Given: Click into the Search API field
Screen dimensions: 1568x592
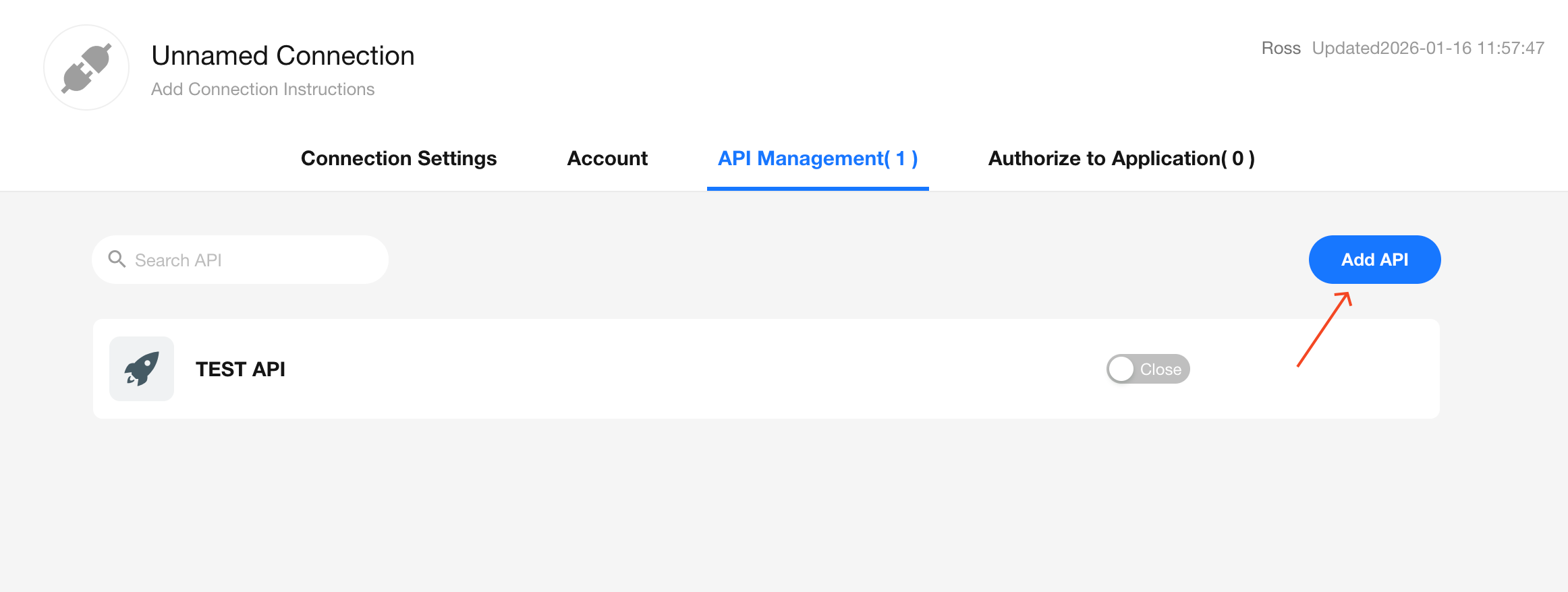Looking at the screenshot, I should tap(256, 260).
